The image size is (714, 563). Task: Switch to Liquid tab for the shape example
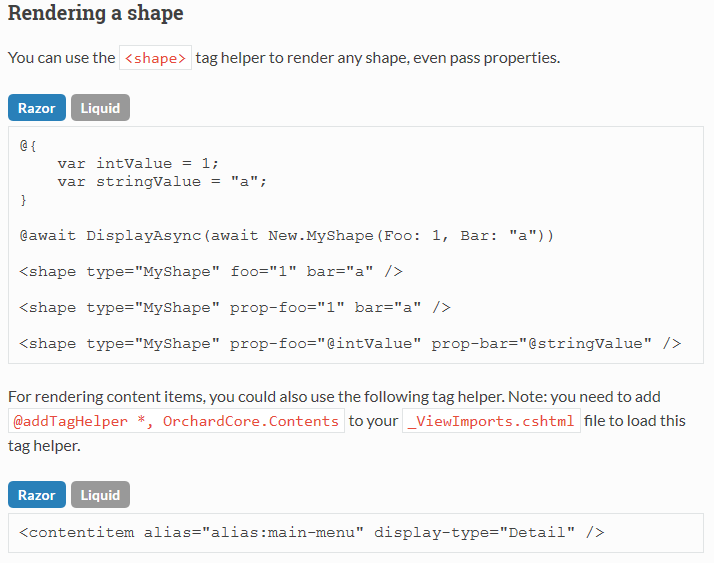[100, 107]
